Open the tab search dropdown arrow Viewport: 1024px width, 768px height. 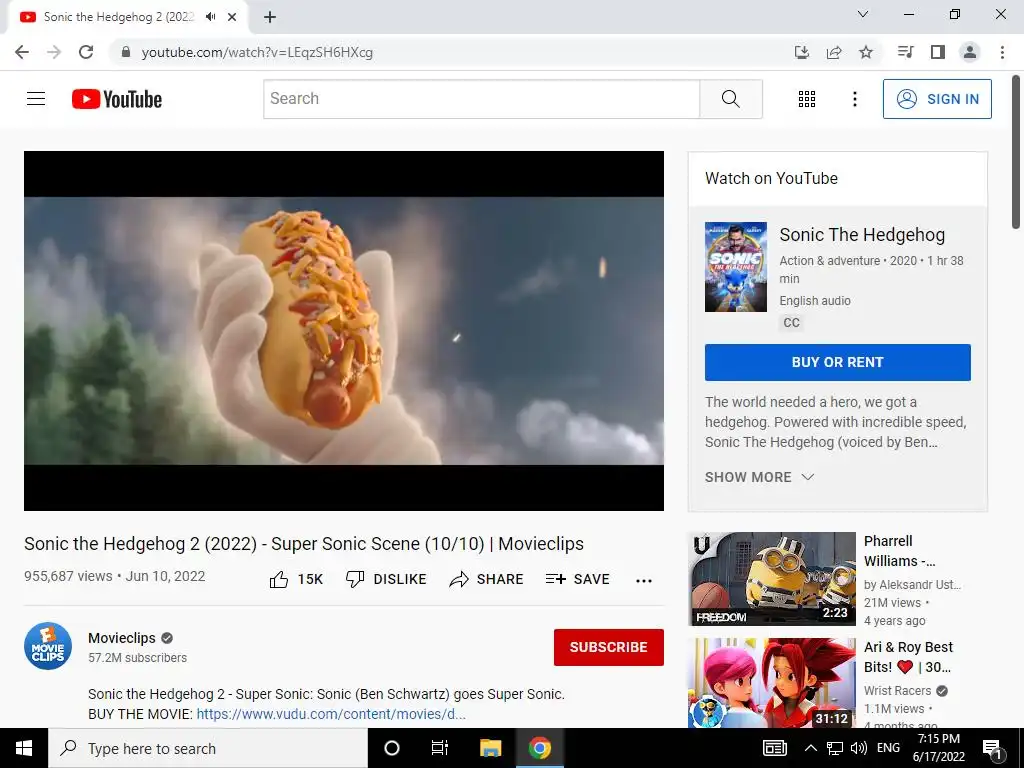click(863, 14)
